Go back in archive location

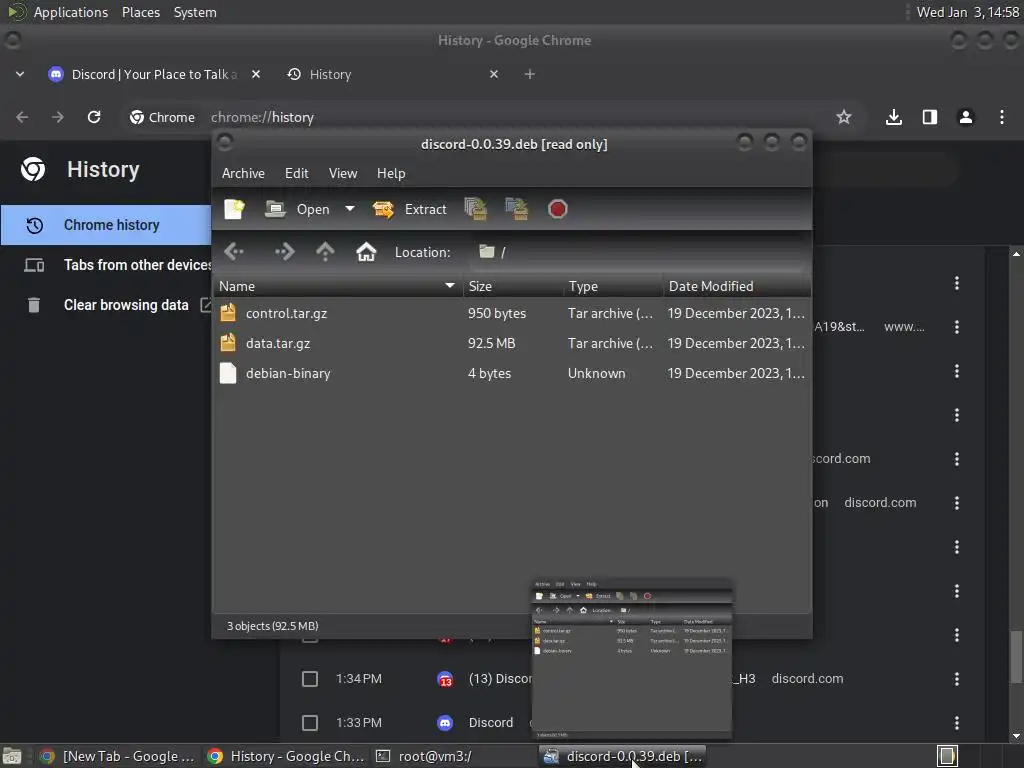click(x=234, y=251)
